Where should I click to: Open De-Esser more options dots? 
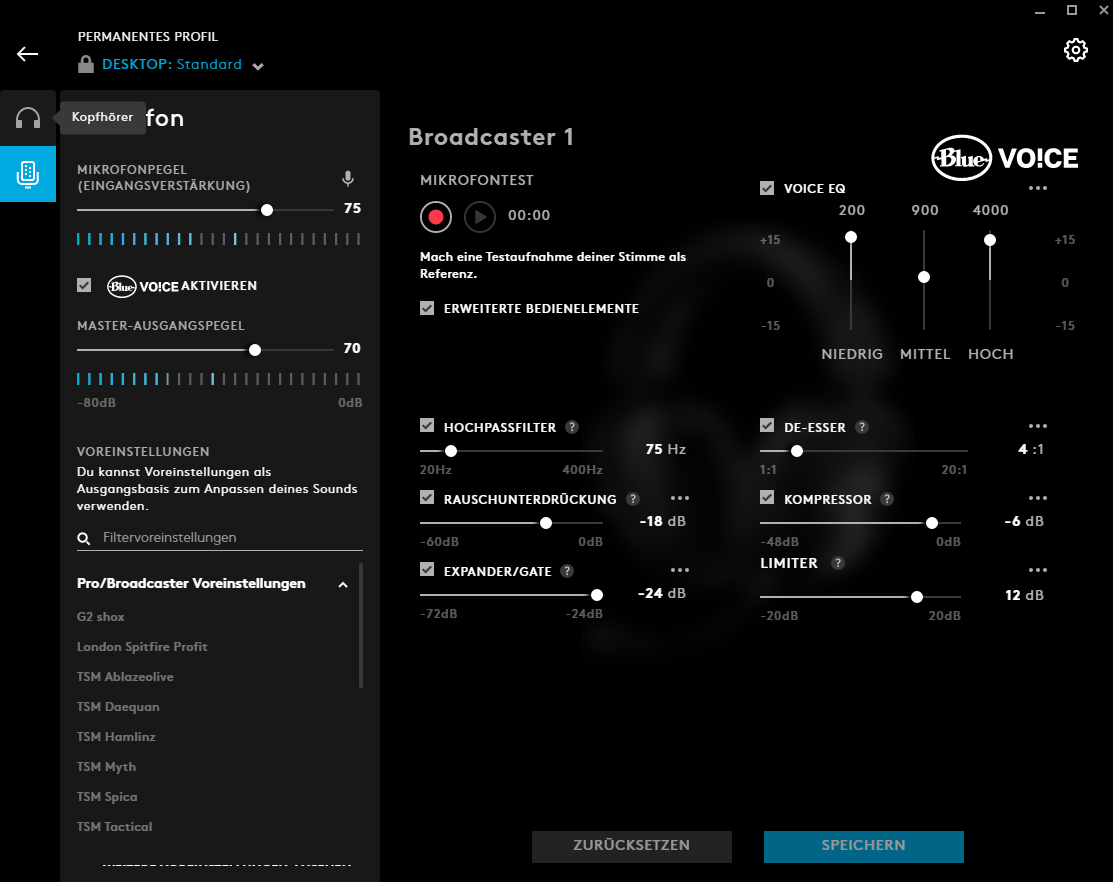[x=1038, y=426]
